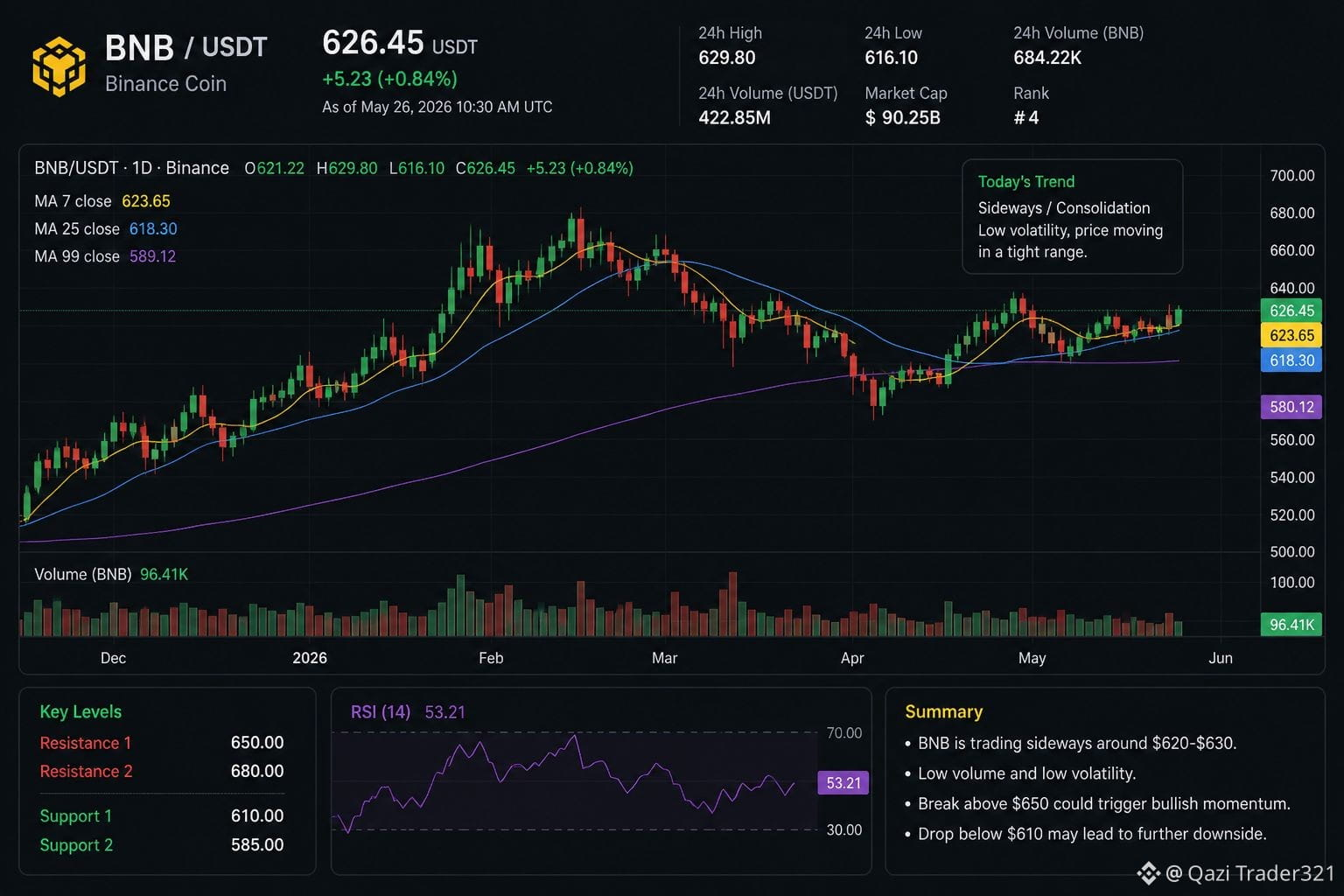Viewport: 1344px width, 896px height.
Task: Click the 660.00 price axis label
Action: tap(1291, 250)
